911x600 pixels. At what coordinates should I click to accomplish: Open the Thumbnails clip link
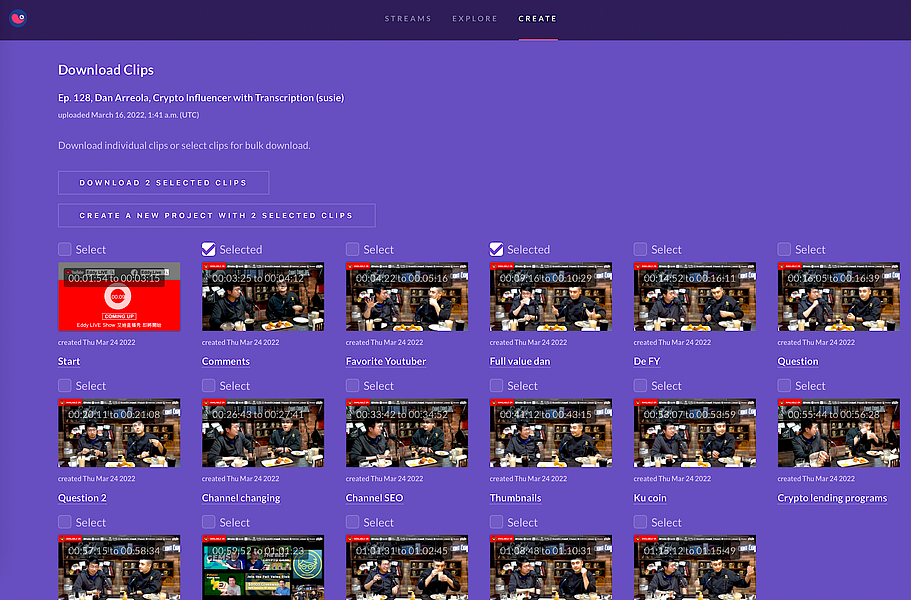pos(515,498)
